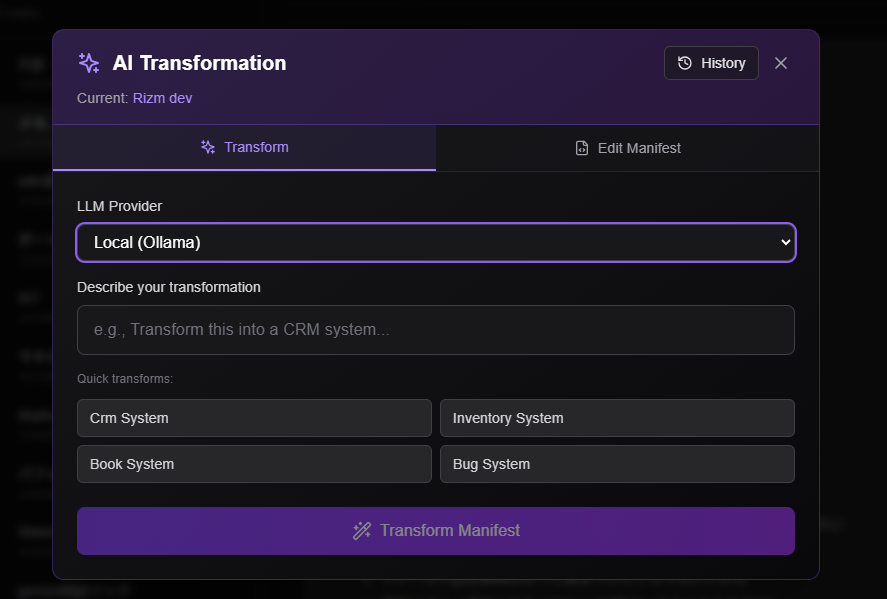Image resolution: width=887 pixels, height=599 pixels.
Task: Switch to the Edit Manifest tab
Action: (x=627, y=148)
